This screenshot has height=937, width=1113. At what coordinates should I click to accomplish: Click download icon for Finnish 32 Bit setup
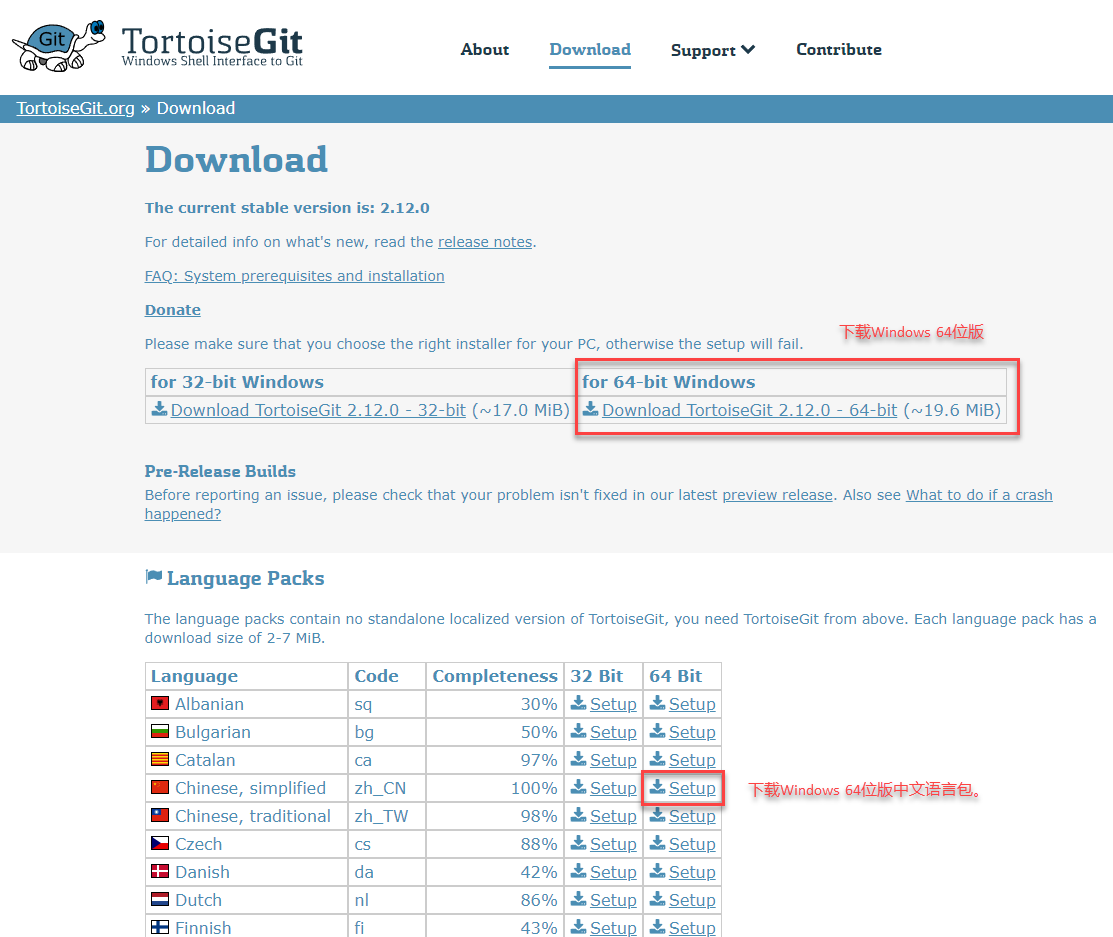579,927
